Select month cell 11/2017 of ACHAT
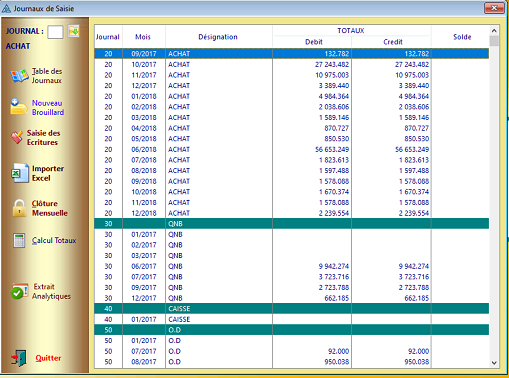This screenshot has width=509, height=378. pos(144,75)
